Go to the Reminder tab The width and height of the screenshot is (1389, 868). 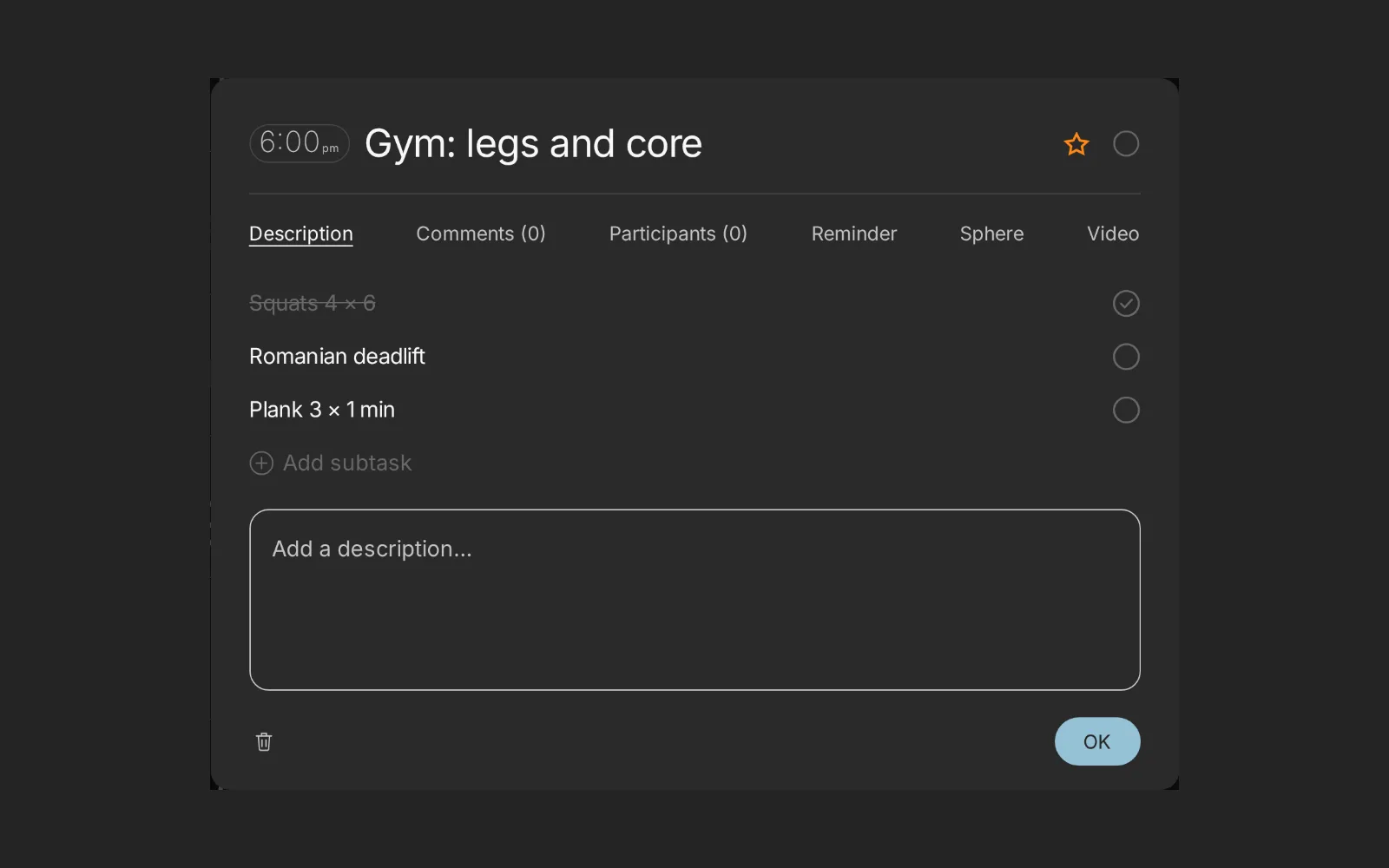(x=854, y=233)
